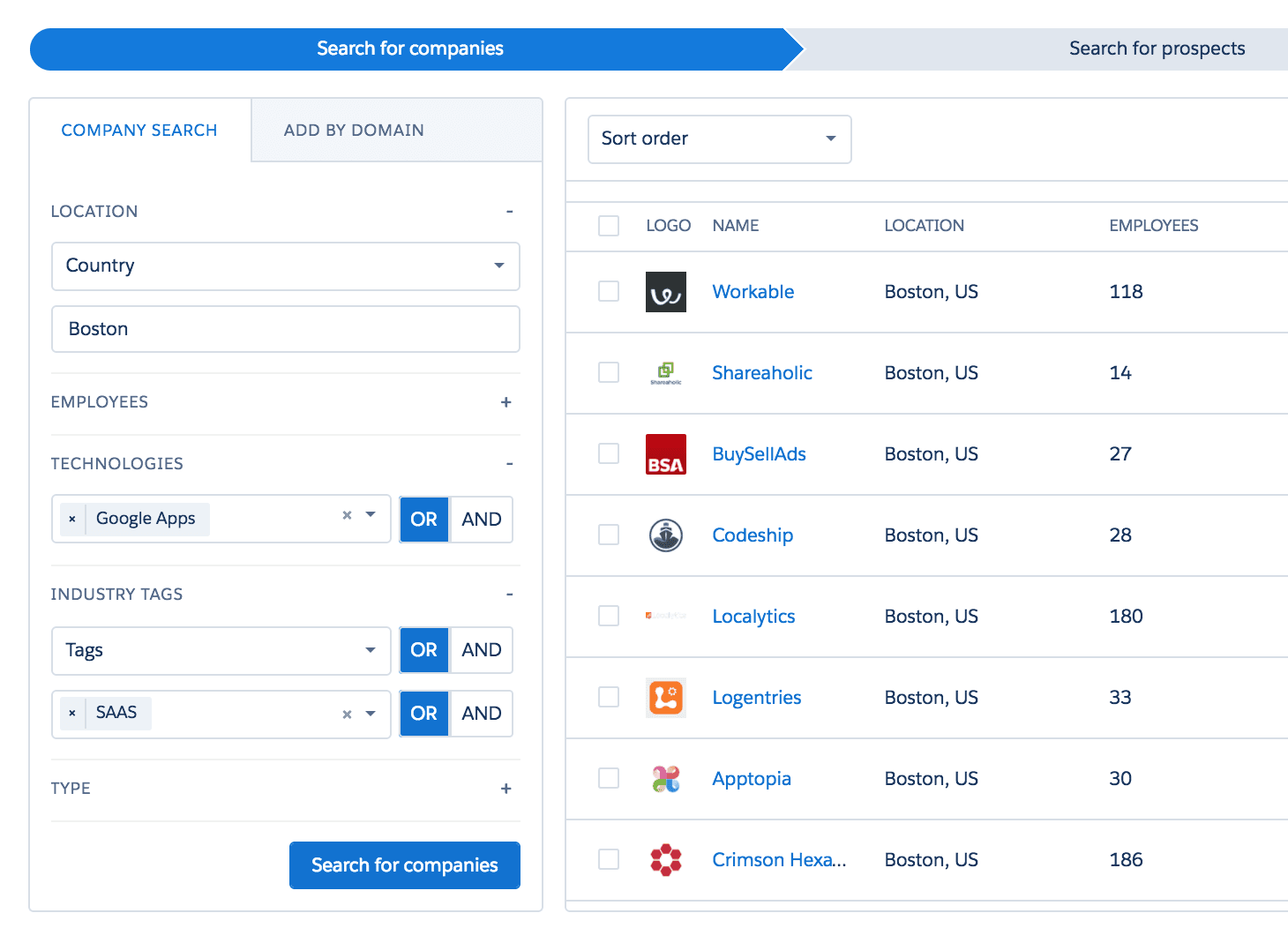1288x928 pixels.
Task: Click the EMPLOYEES column header
Action: pos(1154,226)
